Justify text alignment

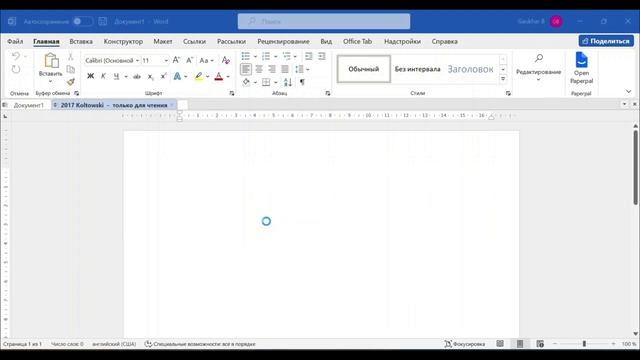[x=285, y=69]
